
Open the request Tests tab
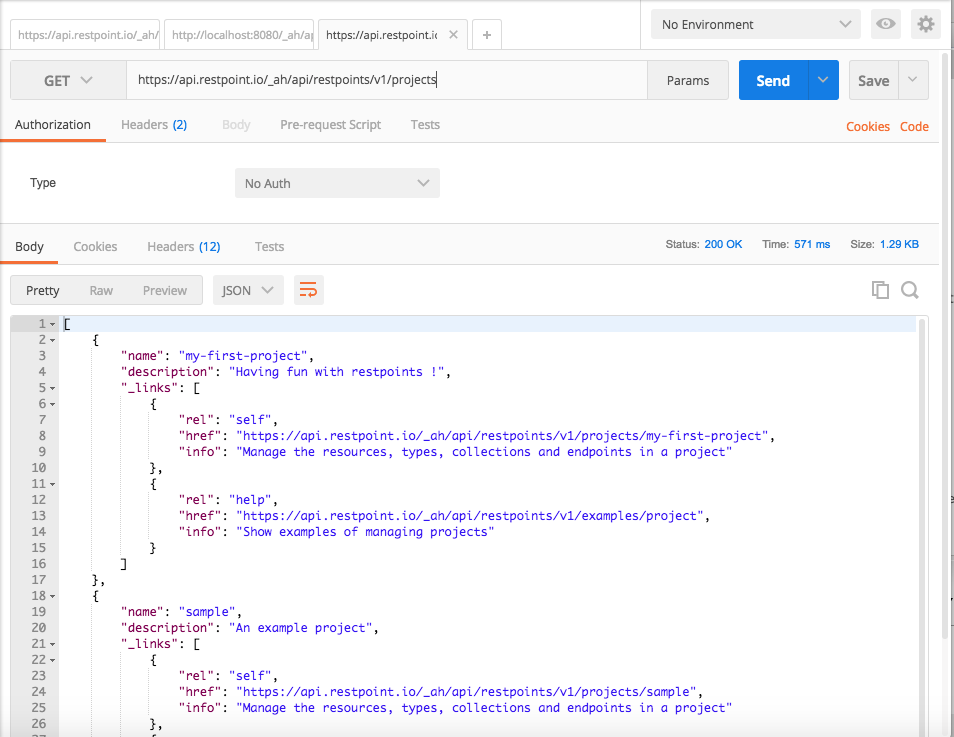click(x=425, y=125)
